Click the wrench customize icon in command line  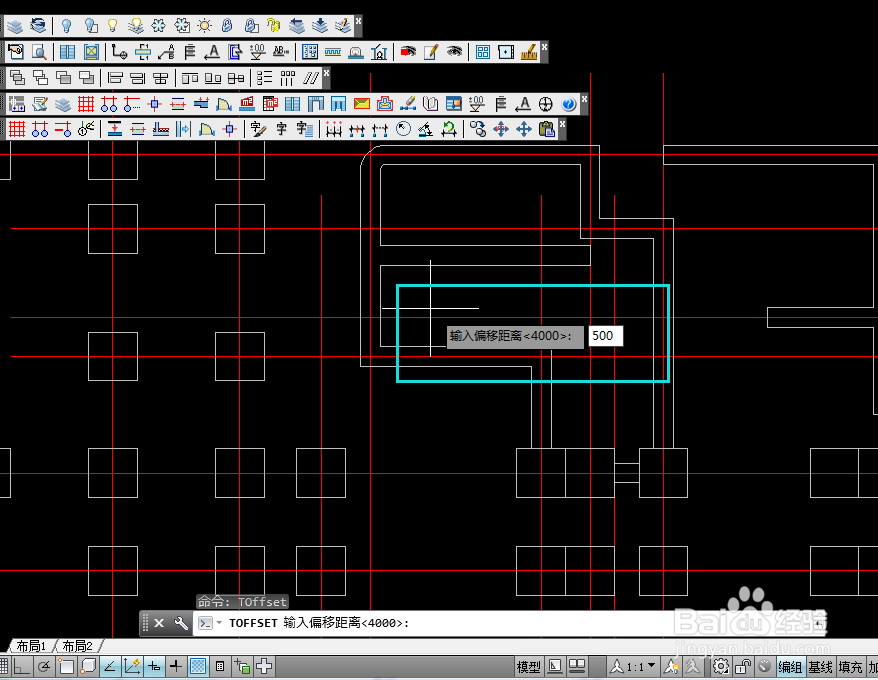point(181,623)
